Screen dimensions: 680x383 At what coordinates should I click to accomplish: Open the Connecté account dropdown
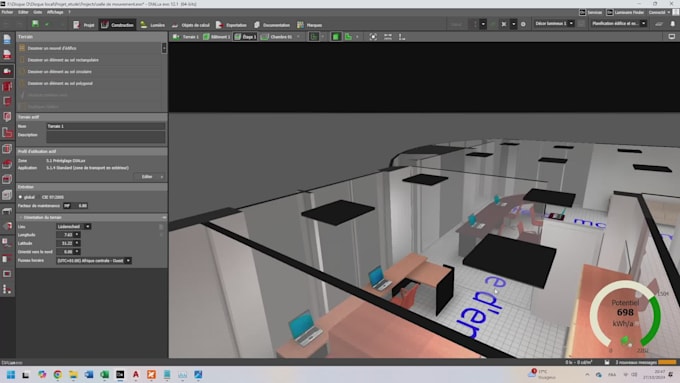point(659,12)
